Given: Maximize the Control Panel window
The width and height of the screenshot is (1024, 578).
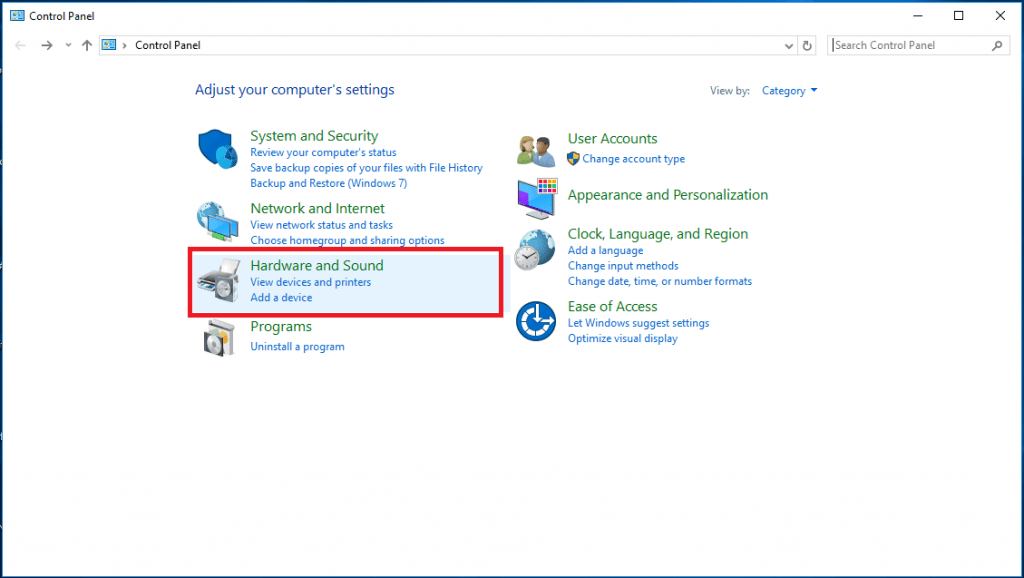Looking at the screenshot, I should (x=959, y=16).
